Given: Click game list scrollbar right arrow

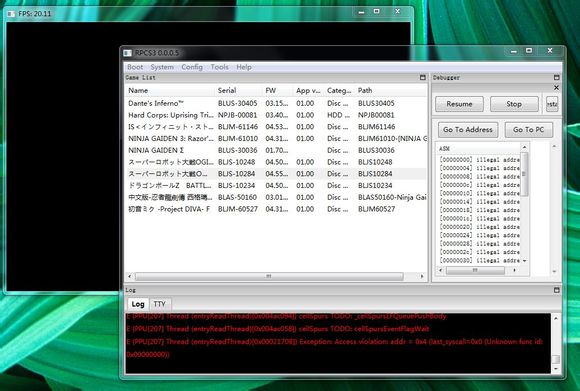Looking at the screenshot, I should pyautogui.click(x=422, y=276).
